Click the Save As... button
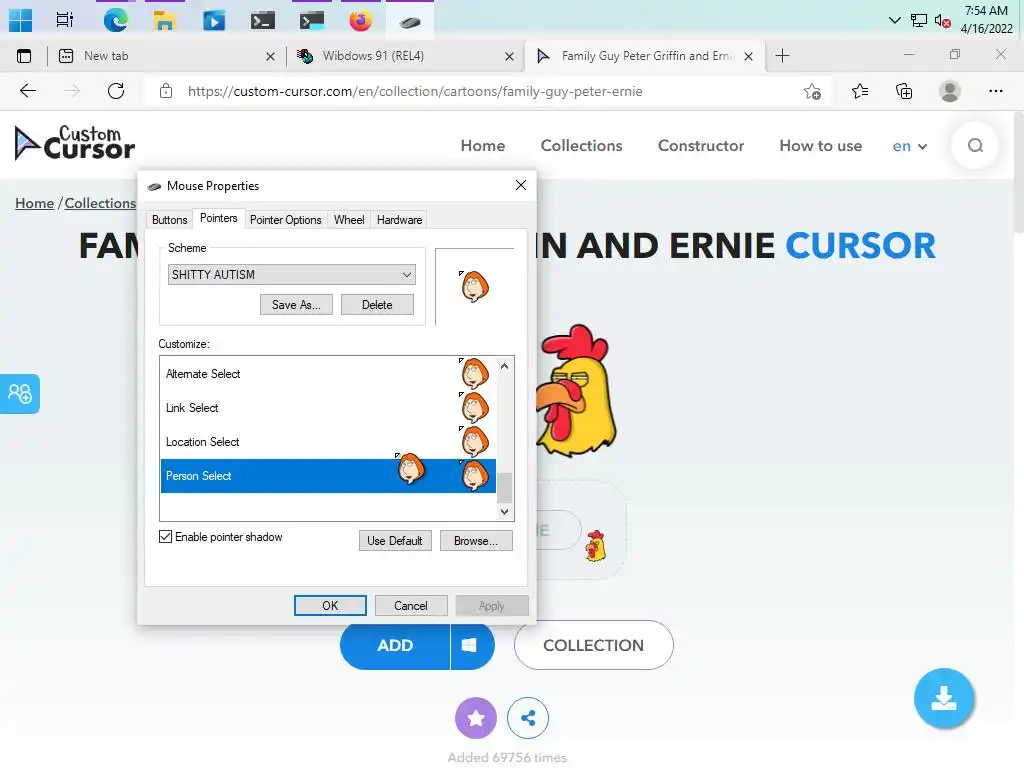The height and width of the screenshot is (768, 1024). pyautogui.click(x=296, y=305)
